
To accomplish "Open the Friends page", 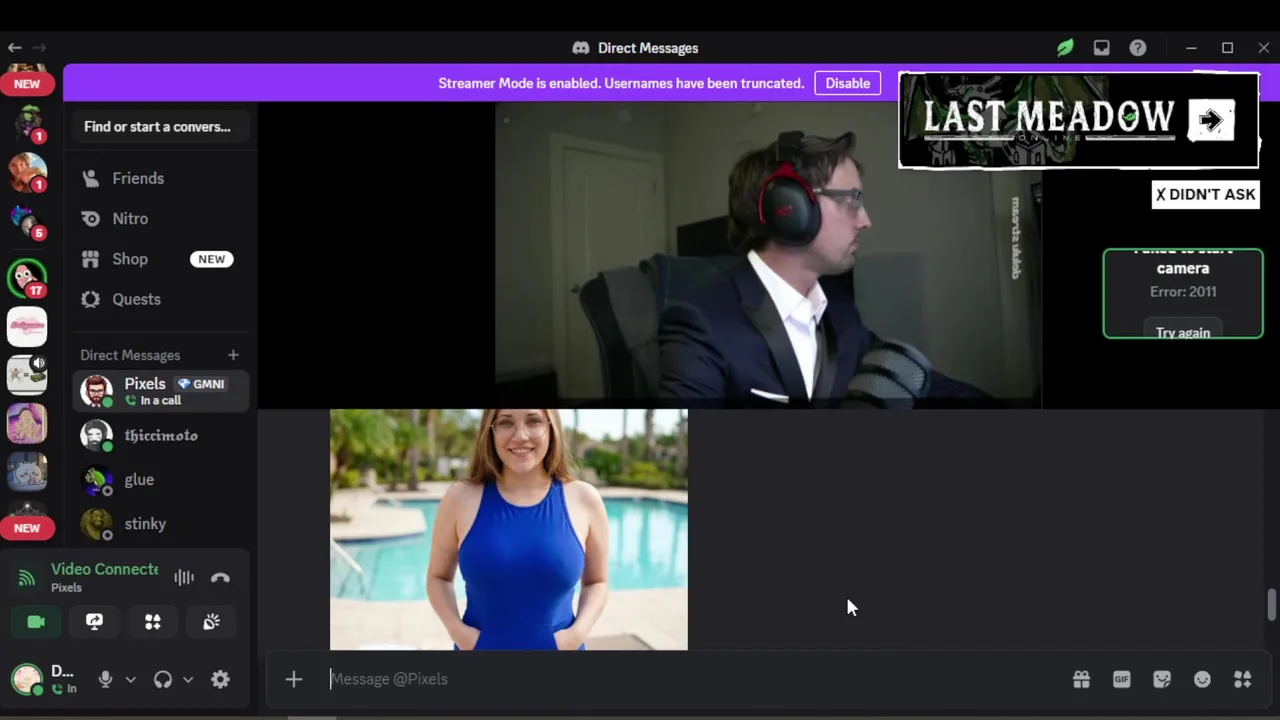I will pyautogui.click(x=160, y=178).
